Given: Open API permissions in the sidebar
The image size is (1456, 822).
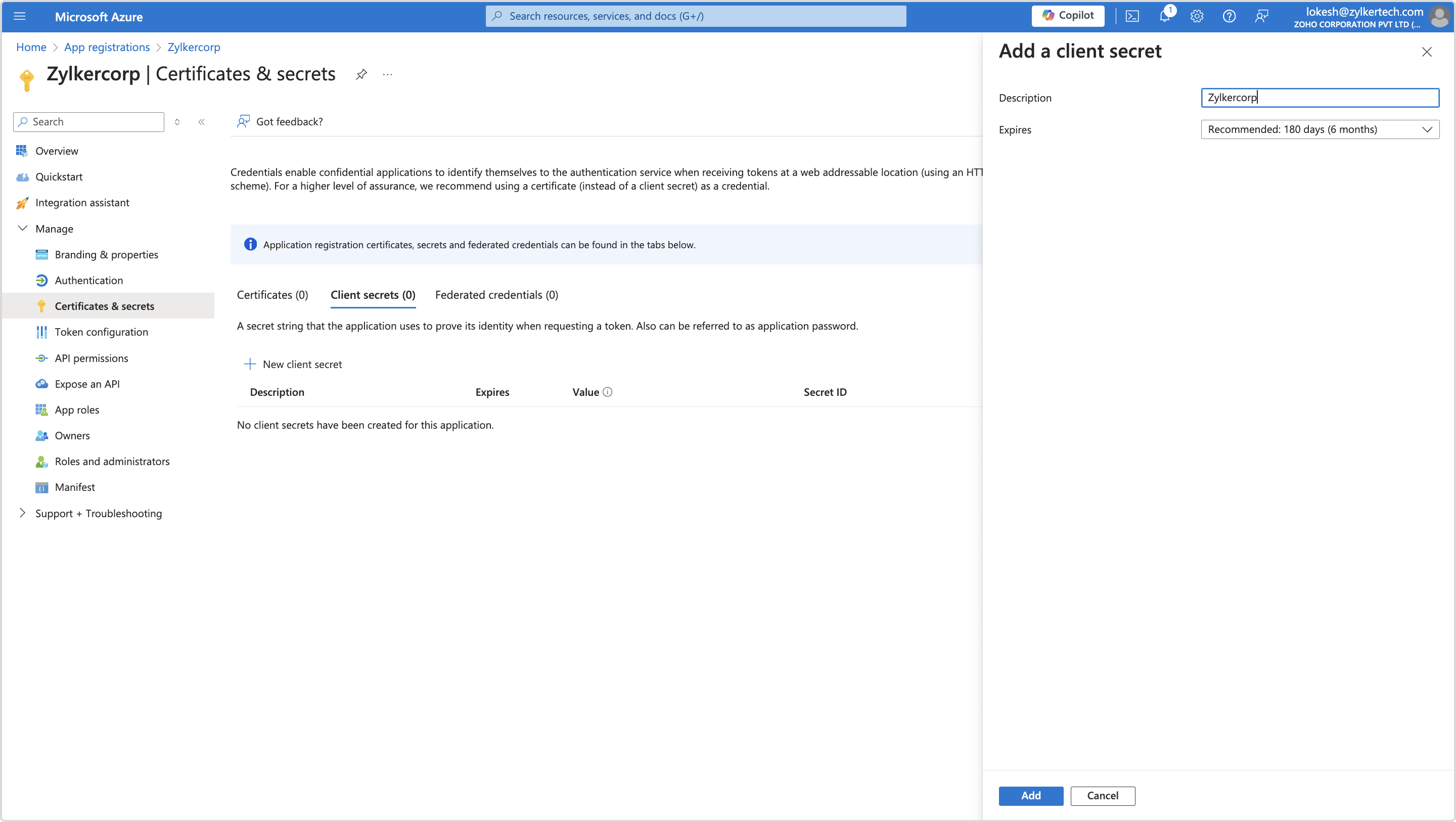Looking at the screenshot, I should tap(92, 358).
